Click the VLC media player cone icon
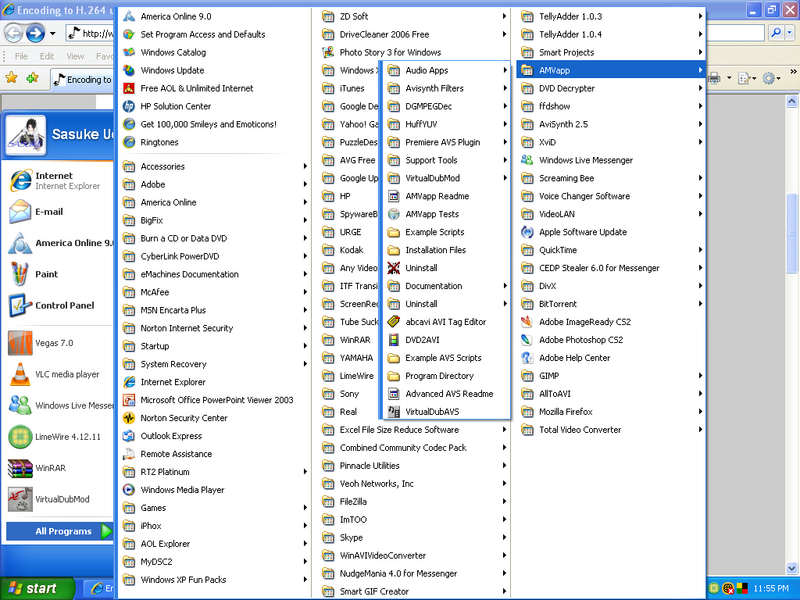 [20, 374]
